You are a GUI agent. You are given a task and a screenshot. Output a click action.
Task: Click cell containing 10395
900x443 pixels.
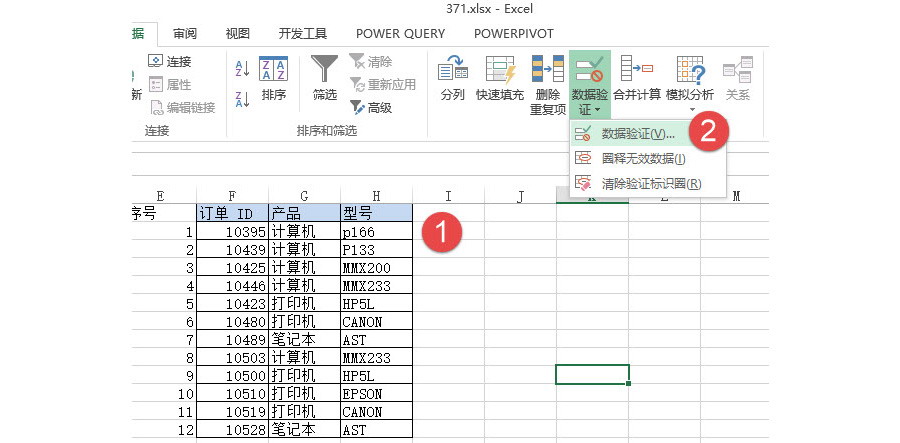click(232, 231)
